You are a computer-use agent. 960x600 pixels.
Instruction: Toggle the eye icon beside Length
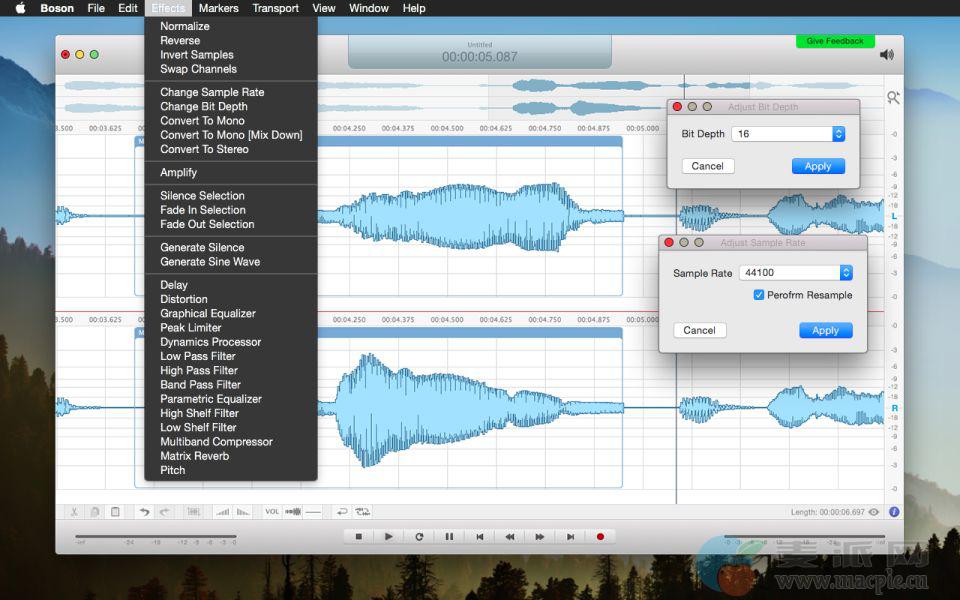(x=874, y=512)
